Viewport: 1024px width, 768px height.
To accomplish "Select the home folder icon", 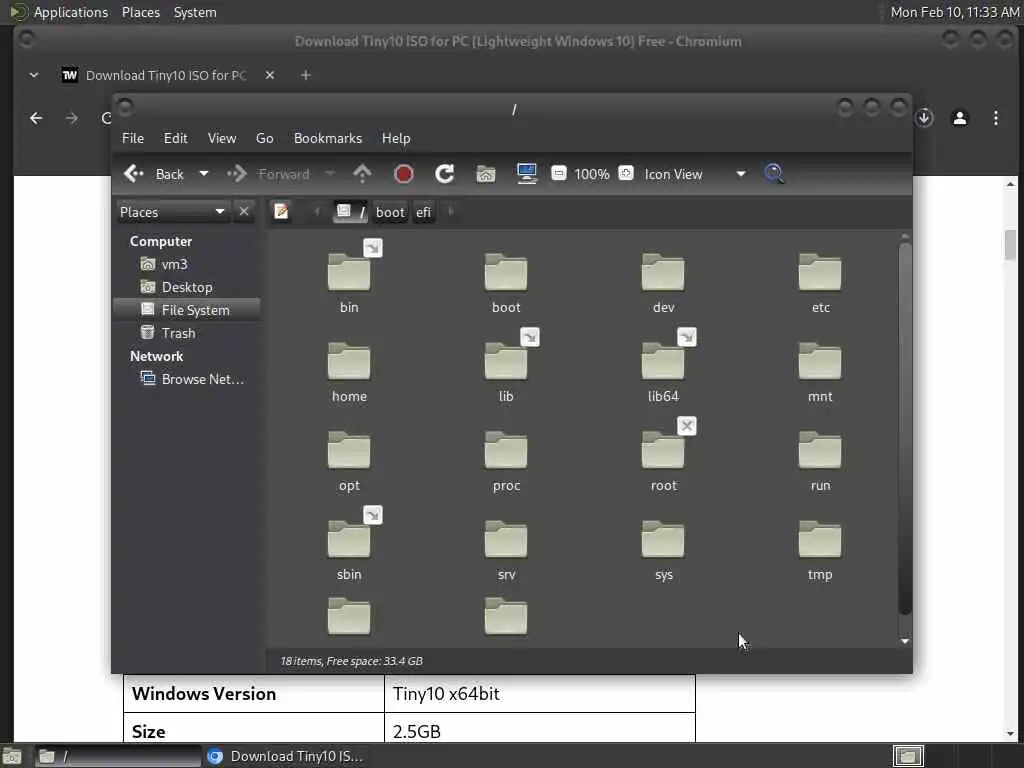I will pos(349,362).
